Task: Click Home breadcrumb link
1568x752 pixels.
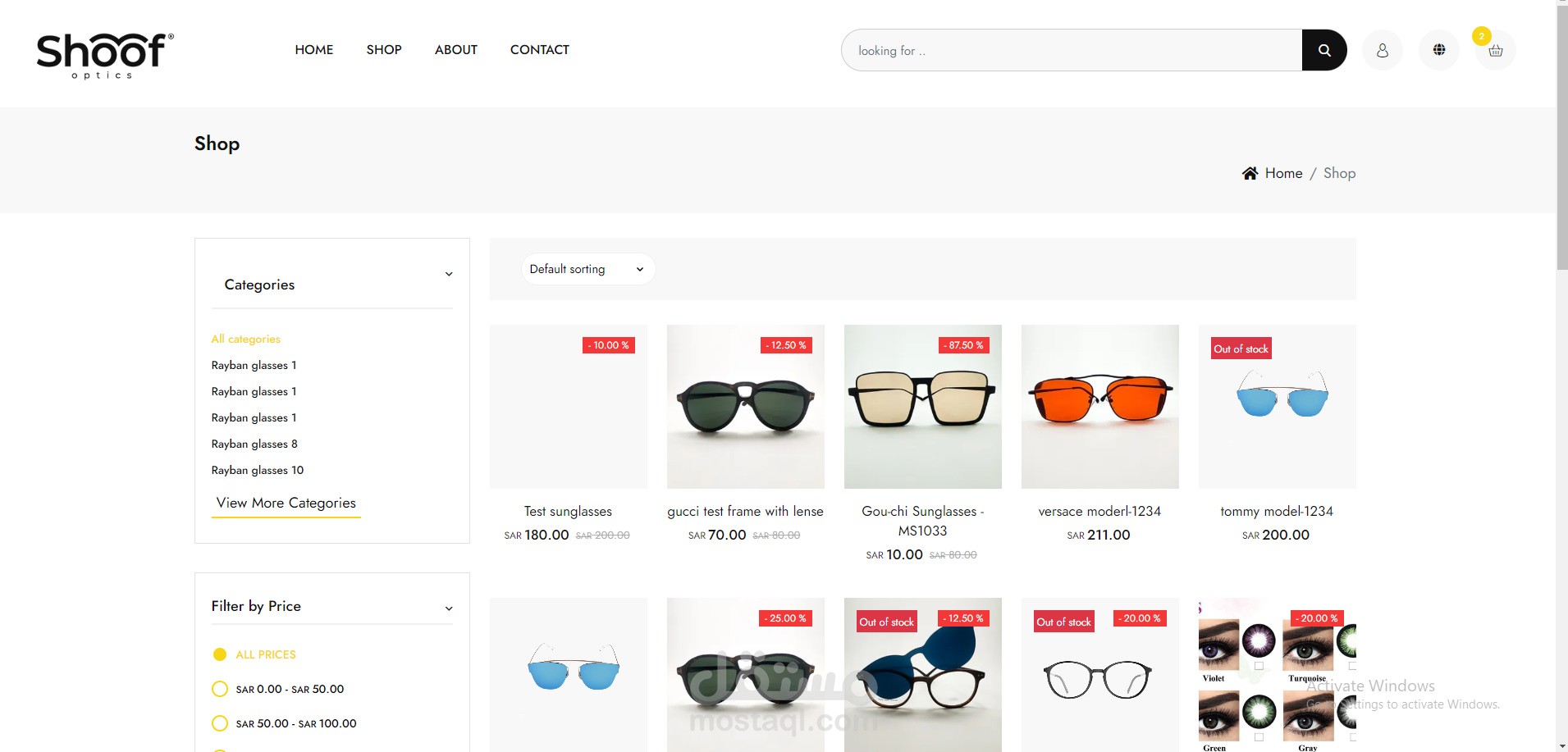Action: pos(1284,173)
